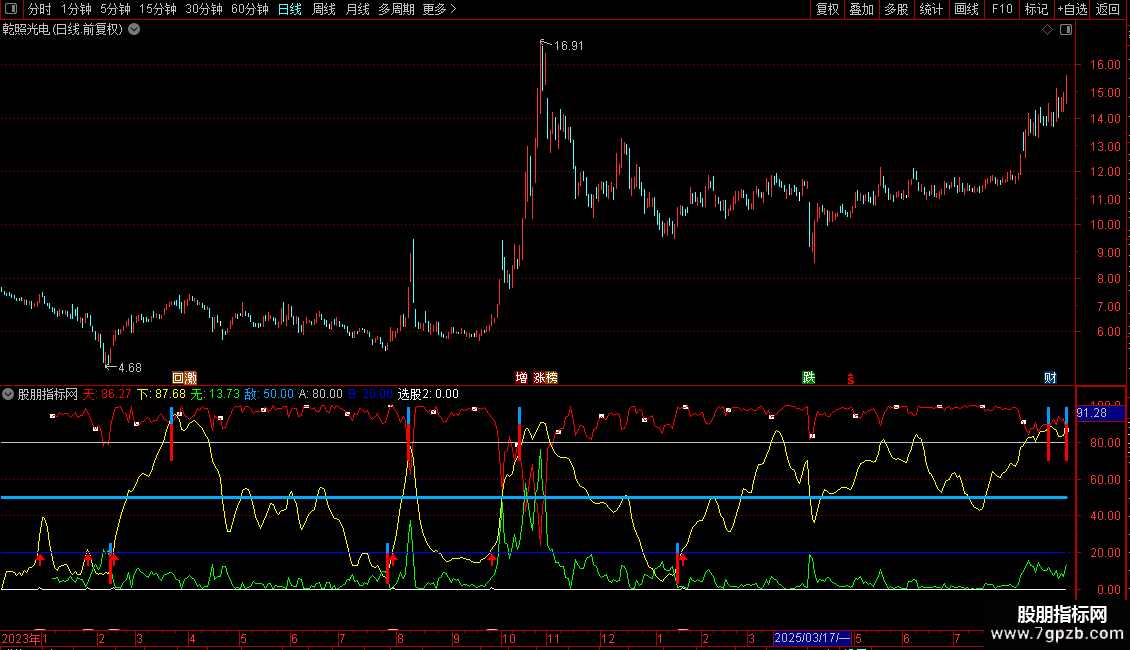The width and height of the screenshot is (1130, 650).
Task: Add stock with +自选 button
Action: (x=1071, y=9)
